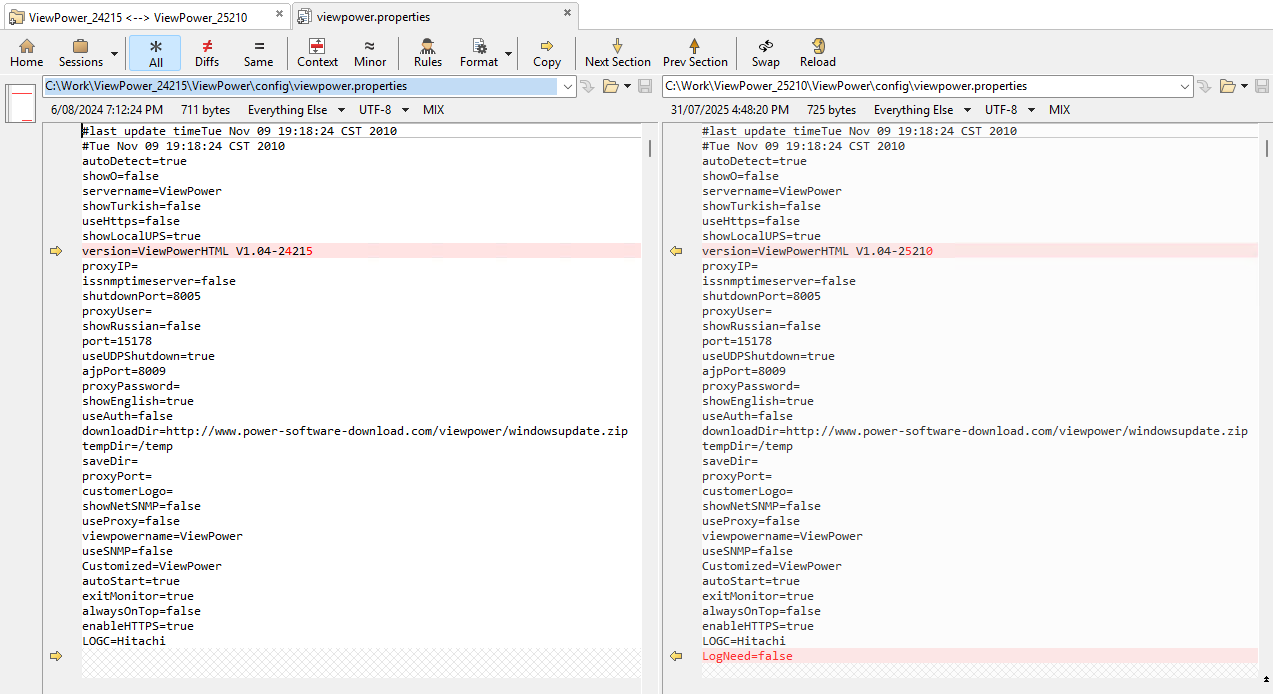This screenshot has height=694, width=1273.
Task: Click the Format toolbar icon
Action: 479,53
